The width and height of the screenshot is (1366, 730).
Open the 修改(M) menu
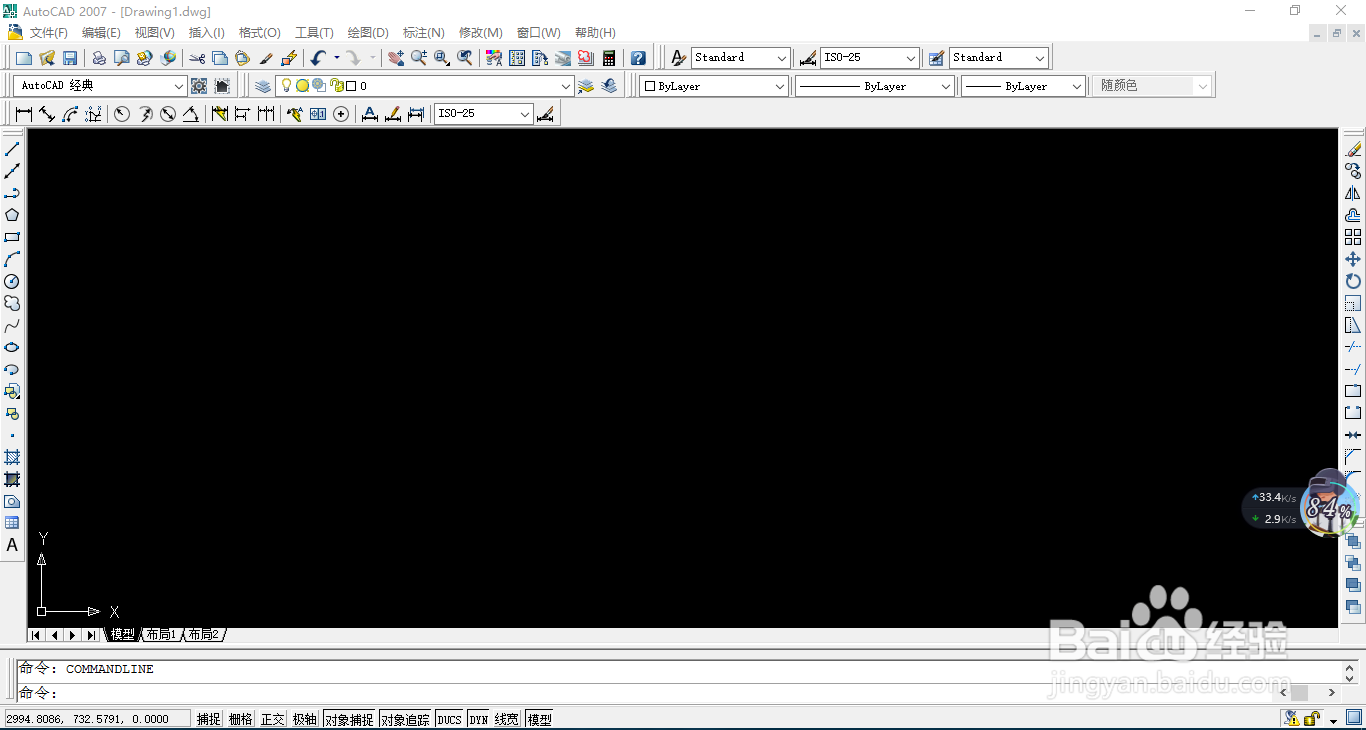click(480, 33)
